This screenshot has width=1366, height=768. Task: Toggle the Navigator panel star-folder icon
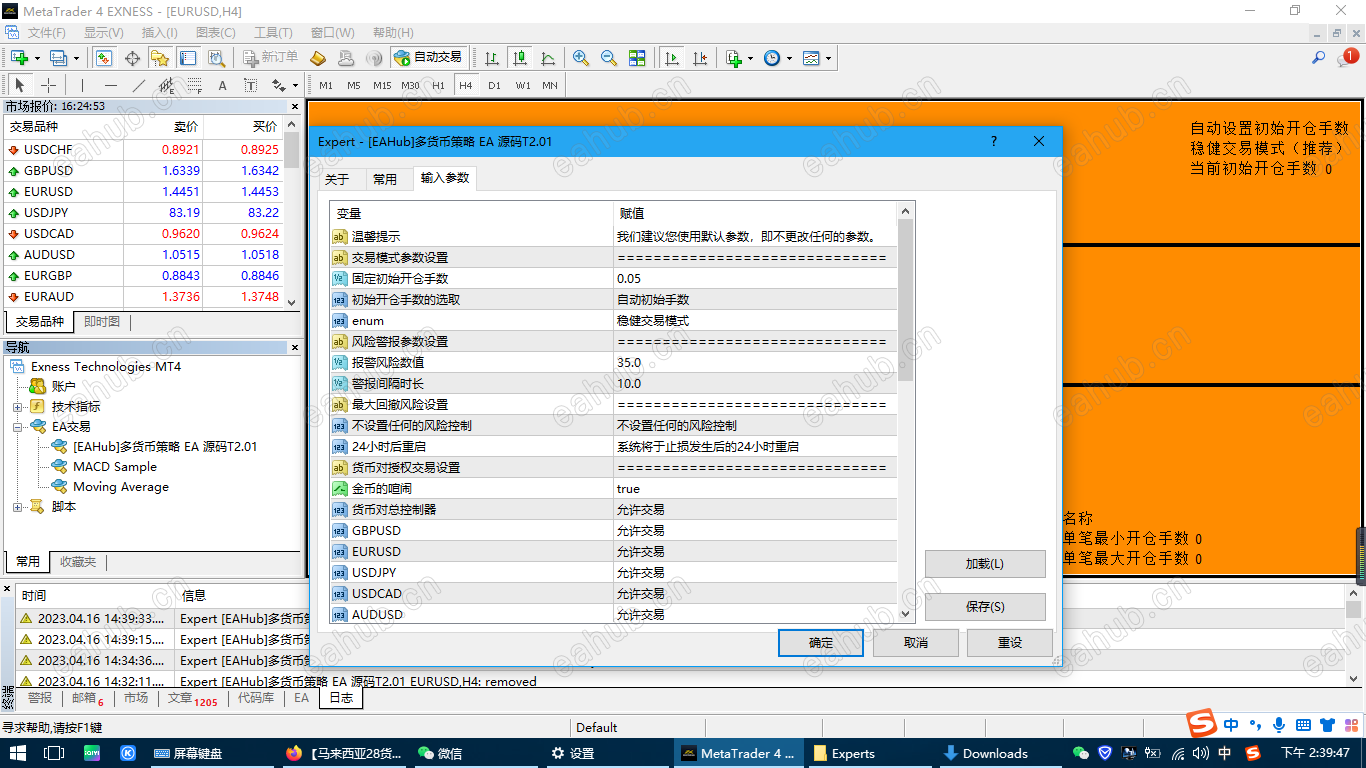click(162, 58)
